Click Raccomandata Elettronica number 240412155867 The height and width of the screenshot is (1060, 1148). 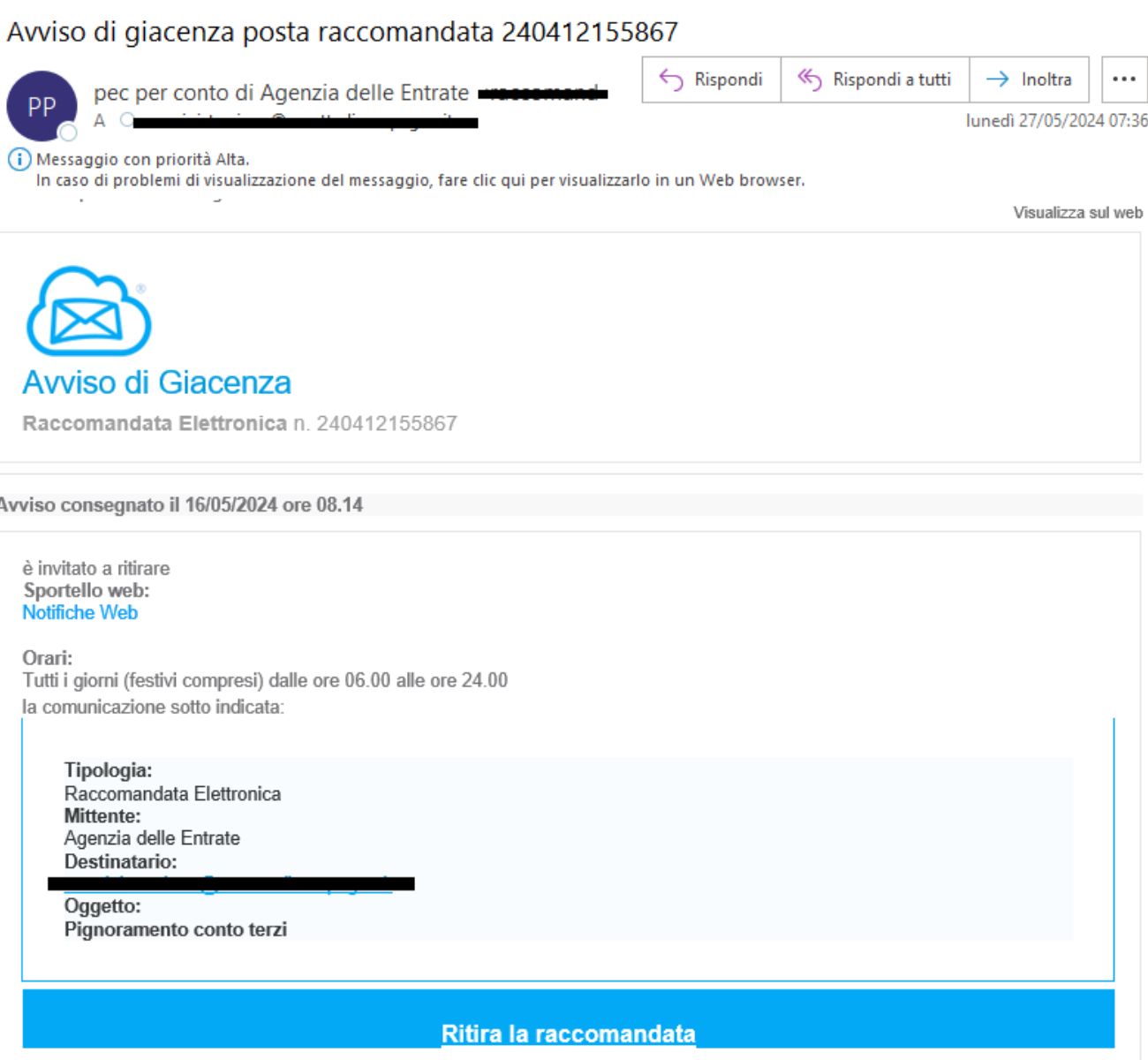239,423
